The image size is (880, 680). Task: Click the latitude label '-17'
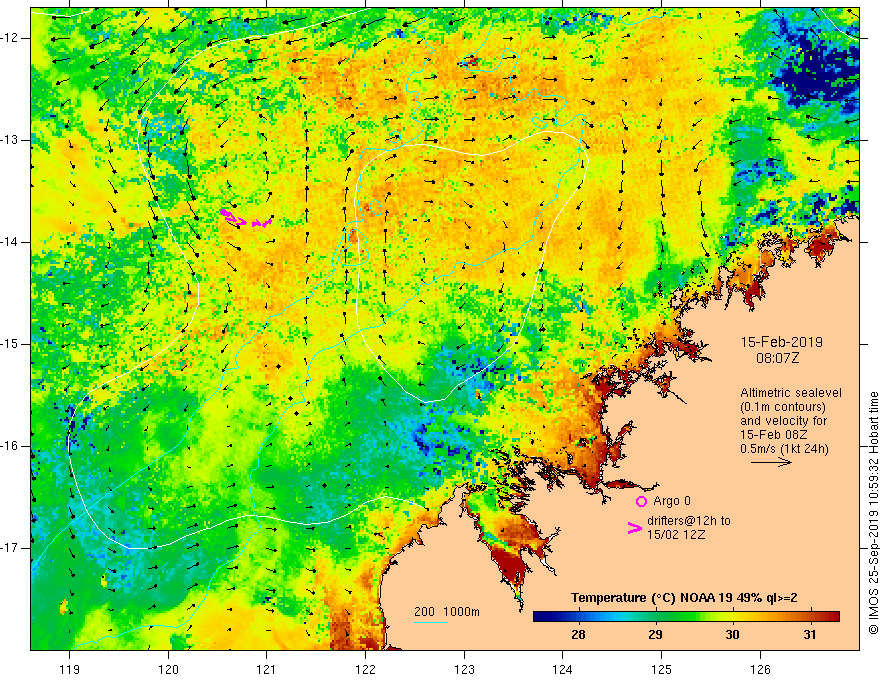point(9,548)
